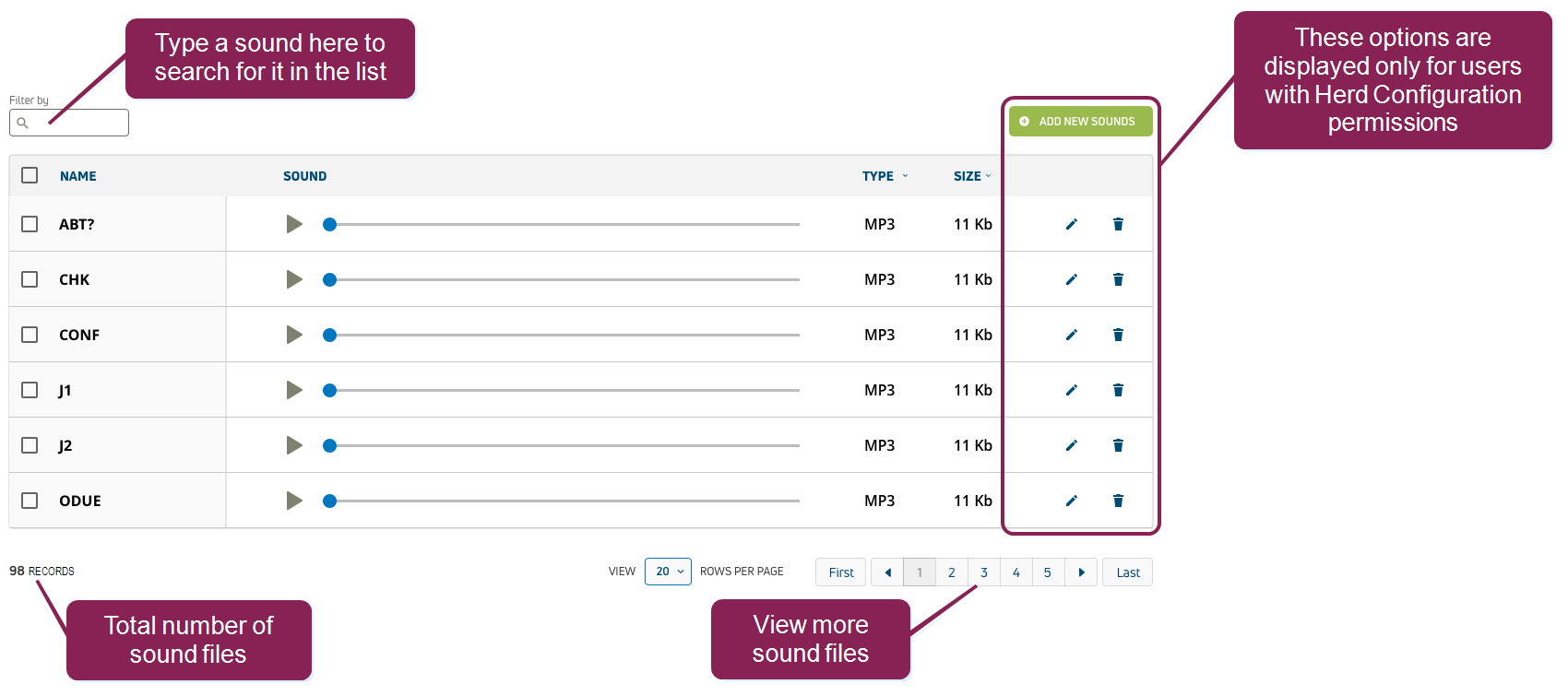Go to next page arrow

1081,572
